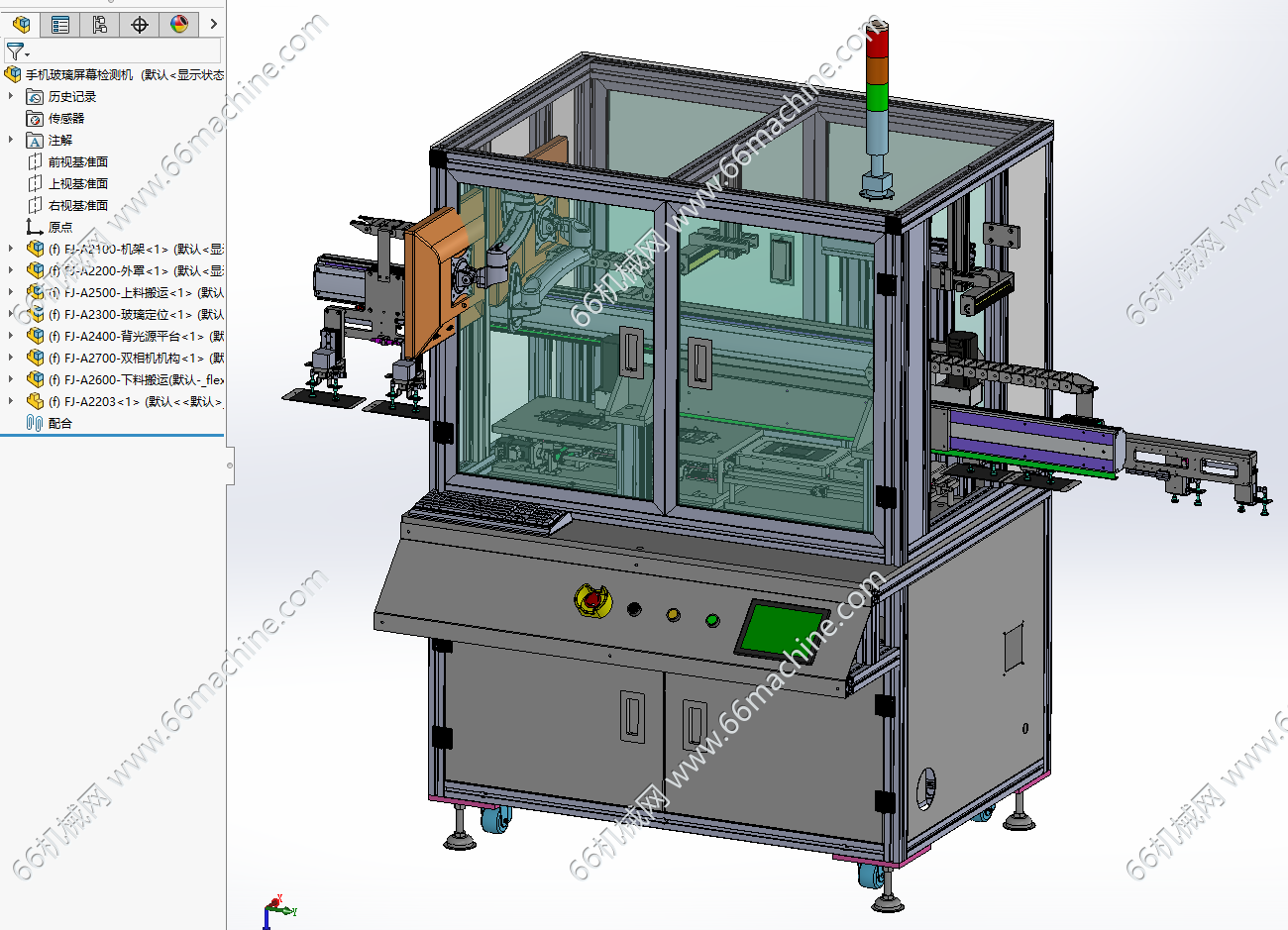Click the FJ-A2500-上料搬运 assembly icon

[x=35, y=292]
